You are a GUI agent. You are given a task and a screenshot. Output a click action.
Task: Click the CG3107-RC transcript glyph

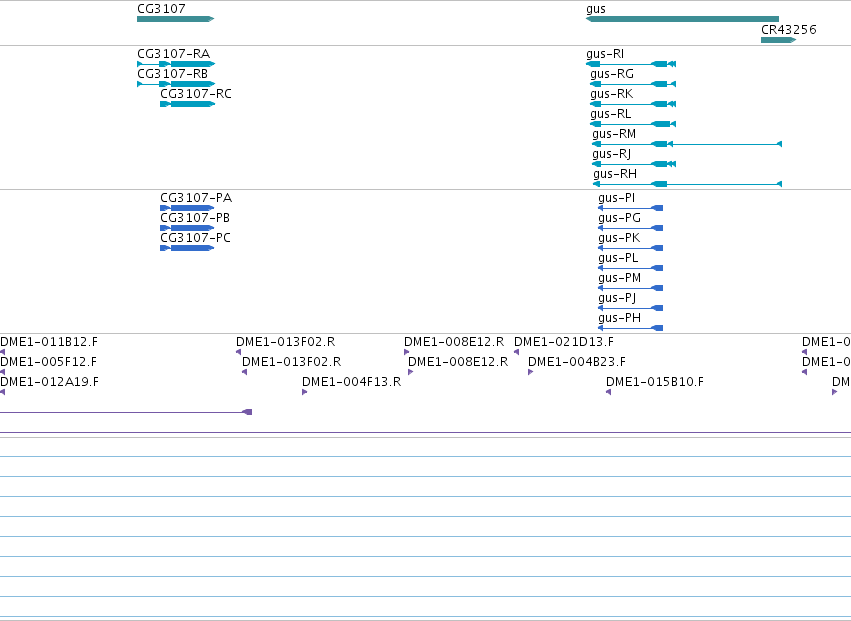[187, 104]
